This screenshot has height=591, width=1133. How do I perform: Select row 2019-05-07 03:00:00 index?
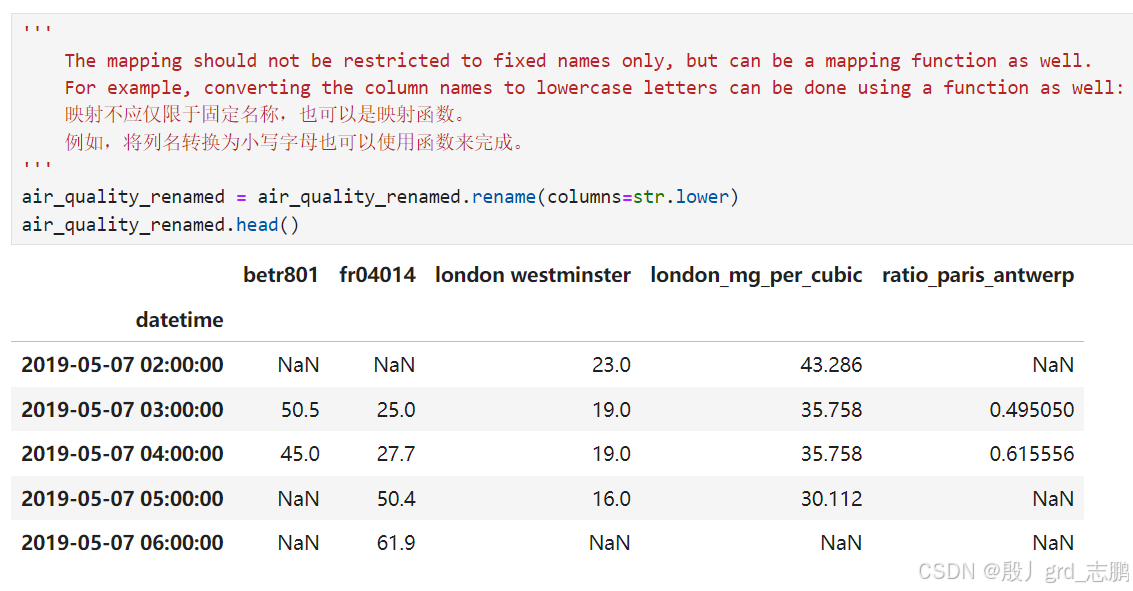click(x=122, y=410)
